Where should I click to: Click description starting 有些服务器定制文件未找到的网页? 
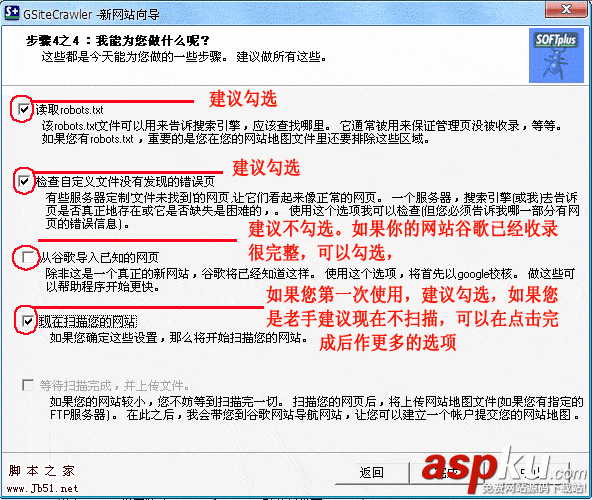pyautogui.click(x=313, y=211)
